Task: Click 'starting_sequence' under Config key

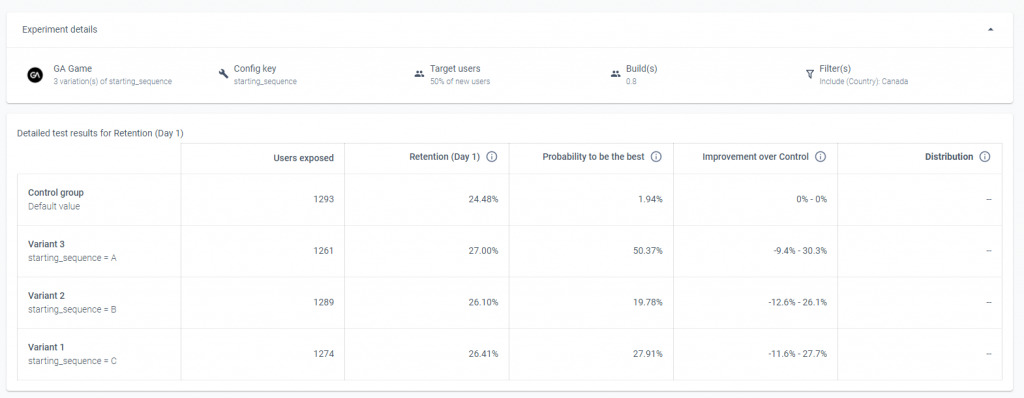Action: point(265,82)
